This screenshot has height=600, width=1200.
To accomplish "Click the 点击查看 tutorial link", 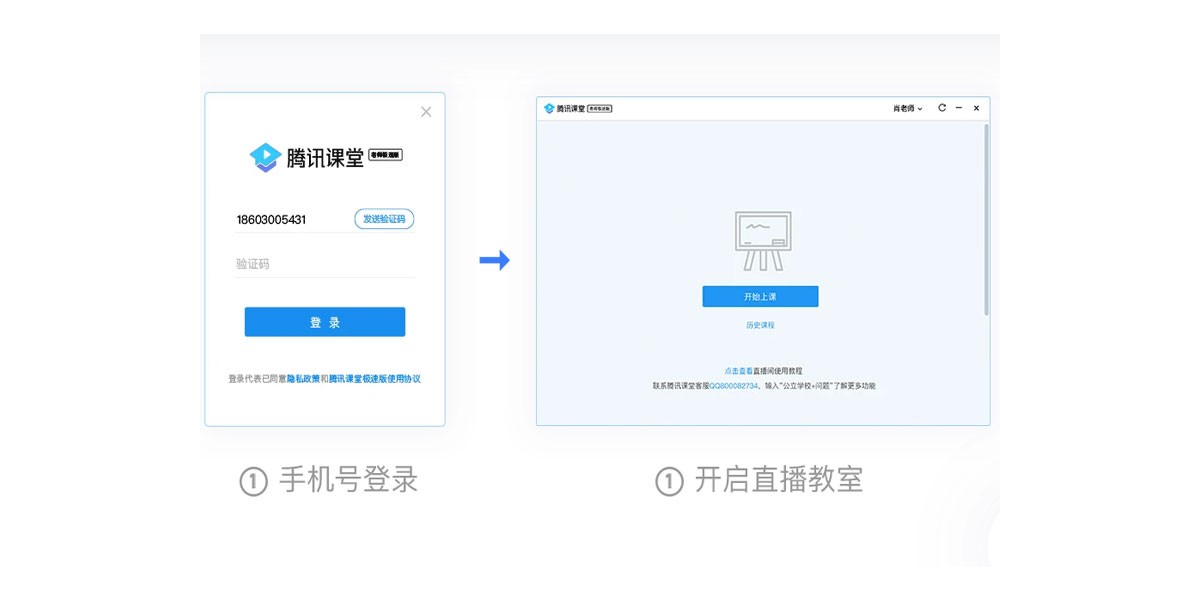I will [x=738, y=371].
